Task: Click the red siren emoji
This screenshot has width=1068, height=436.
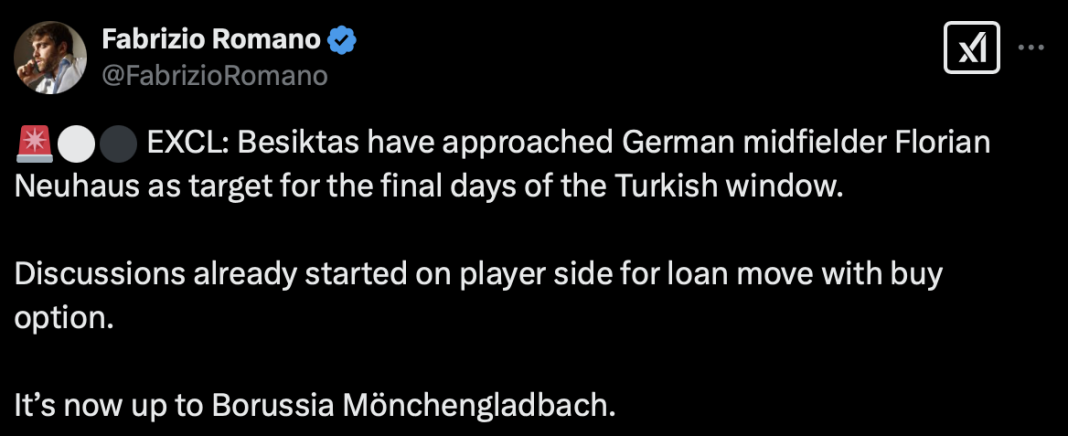Action: coord(33,146)
